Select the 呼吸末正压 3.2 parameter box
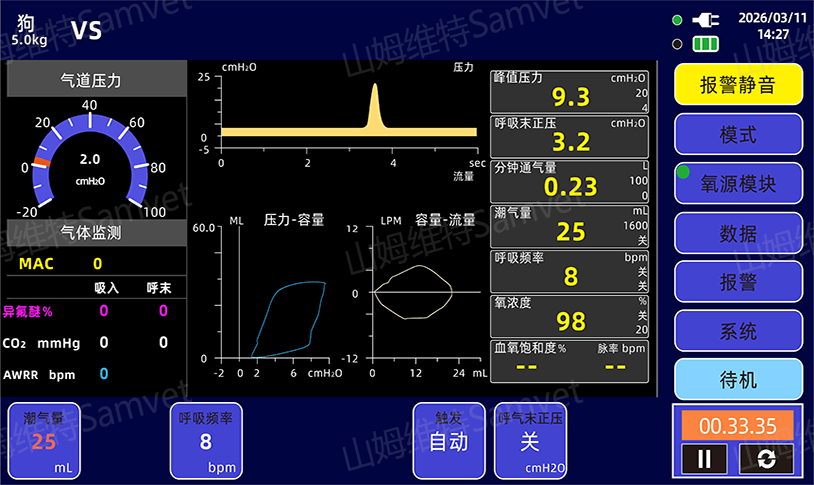The height and width of the screenshot is (485, 814). point(569,137)
